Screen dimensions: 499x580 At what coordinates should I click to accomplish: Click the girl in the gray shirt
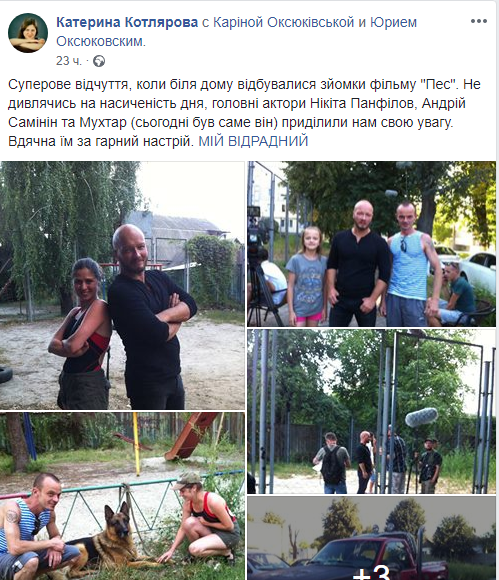tap(306, 276)
